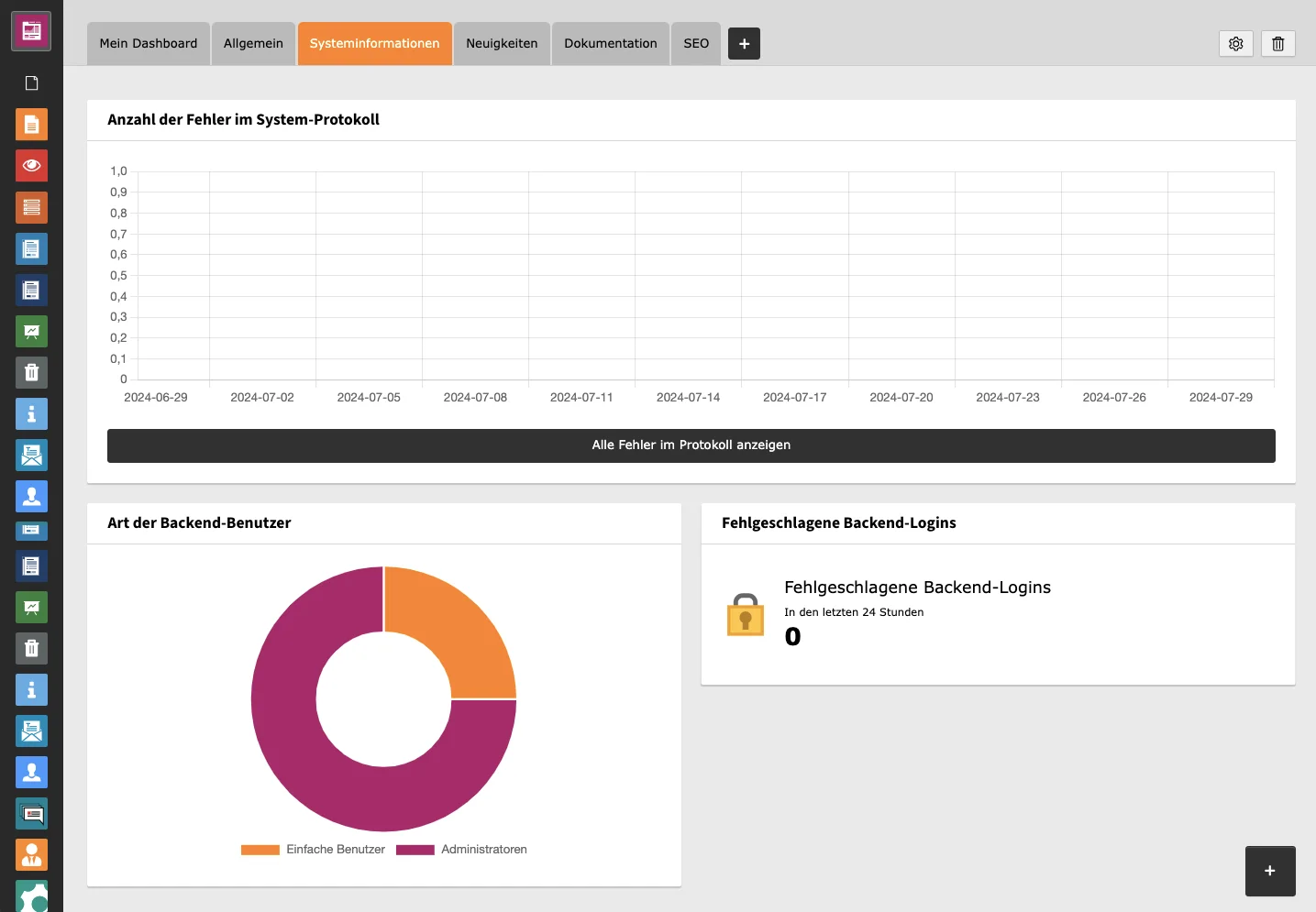Open the blue user administration module icon

click(31, 497)
